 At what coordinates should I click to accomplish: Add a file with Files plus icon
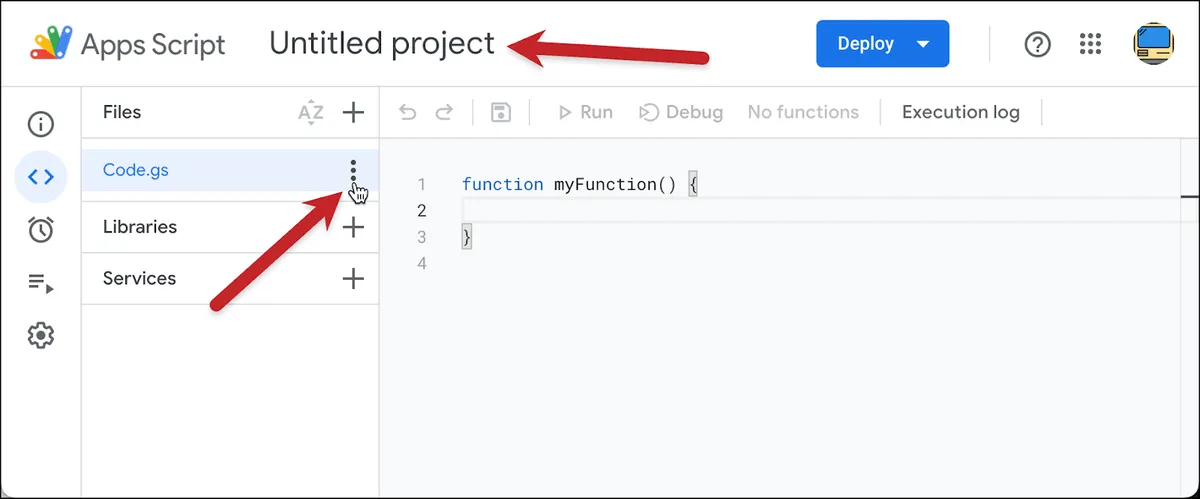(353, 113)
